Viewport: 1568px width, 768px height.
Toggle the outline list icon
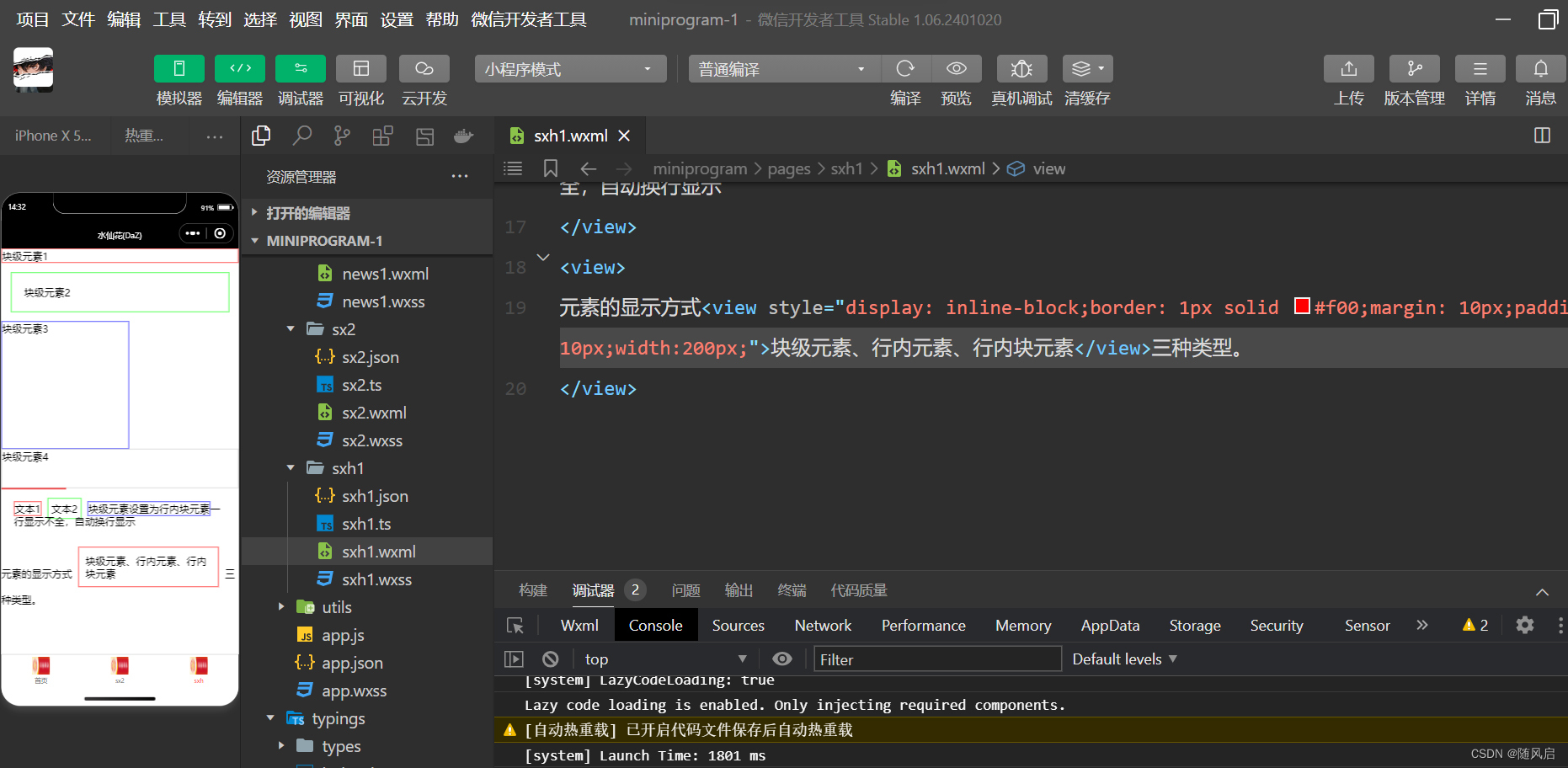tap(513, 168)
